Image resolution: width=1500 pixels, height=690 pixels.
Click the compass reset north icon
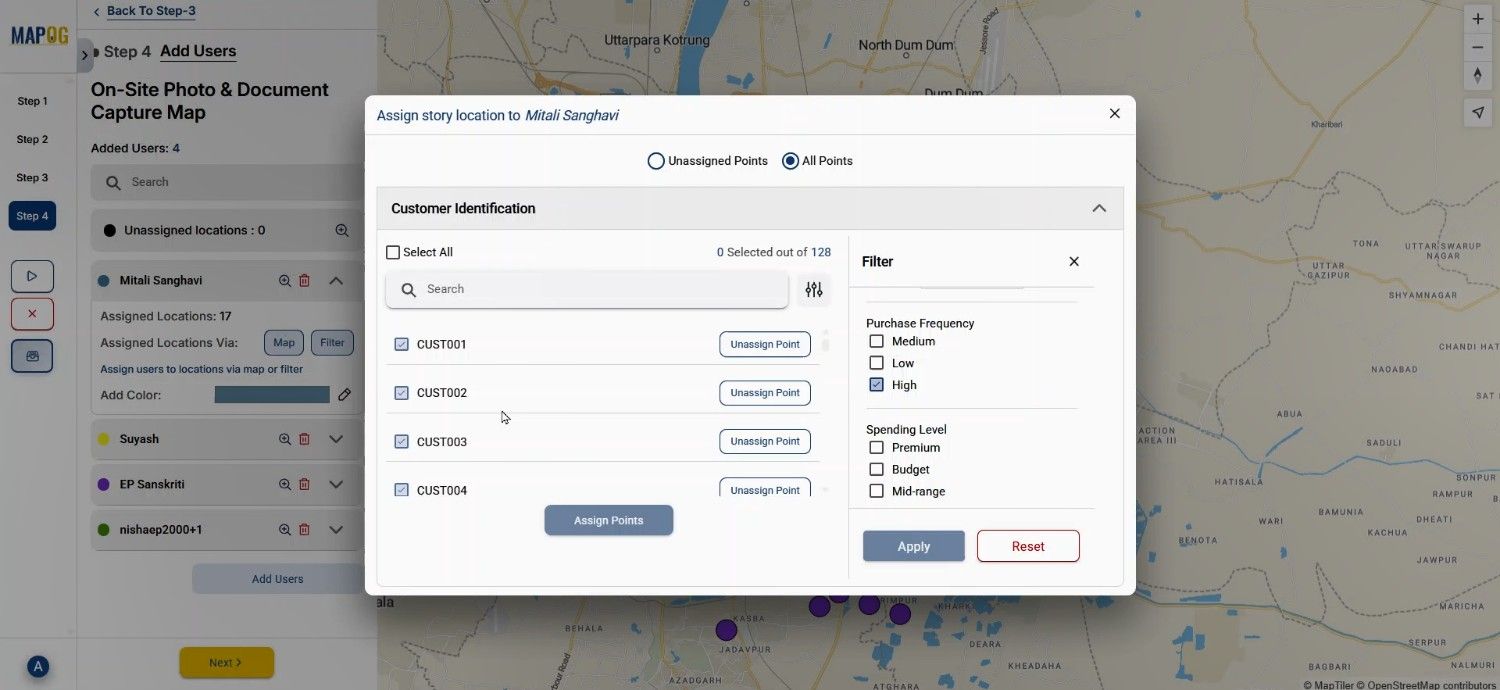[x=1478, y=76]
